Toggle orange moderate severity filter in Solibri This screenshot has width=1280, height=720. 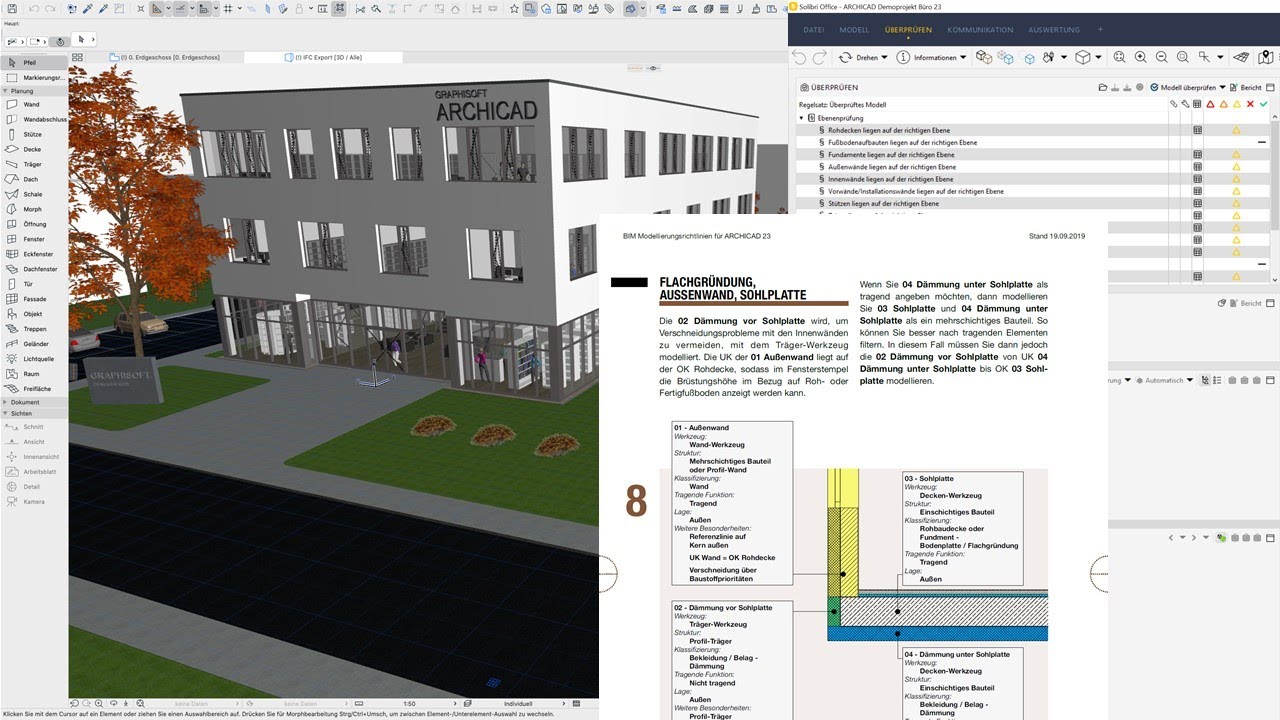click(1224, 104)
